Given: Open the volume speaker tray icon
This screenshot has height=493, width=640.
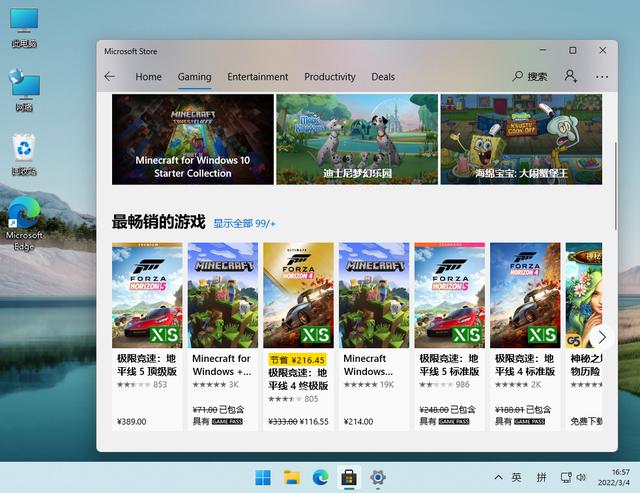Looking at the screenshot, I should coord(581,477).
